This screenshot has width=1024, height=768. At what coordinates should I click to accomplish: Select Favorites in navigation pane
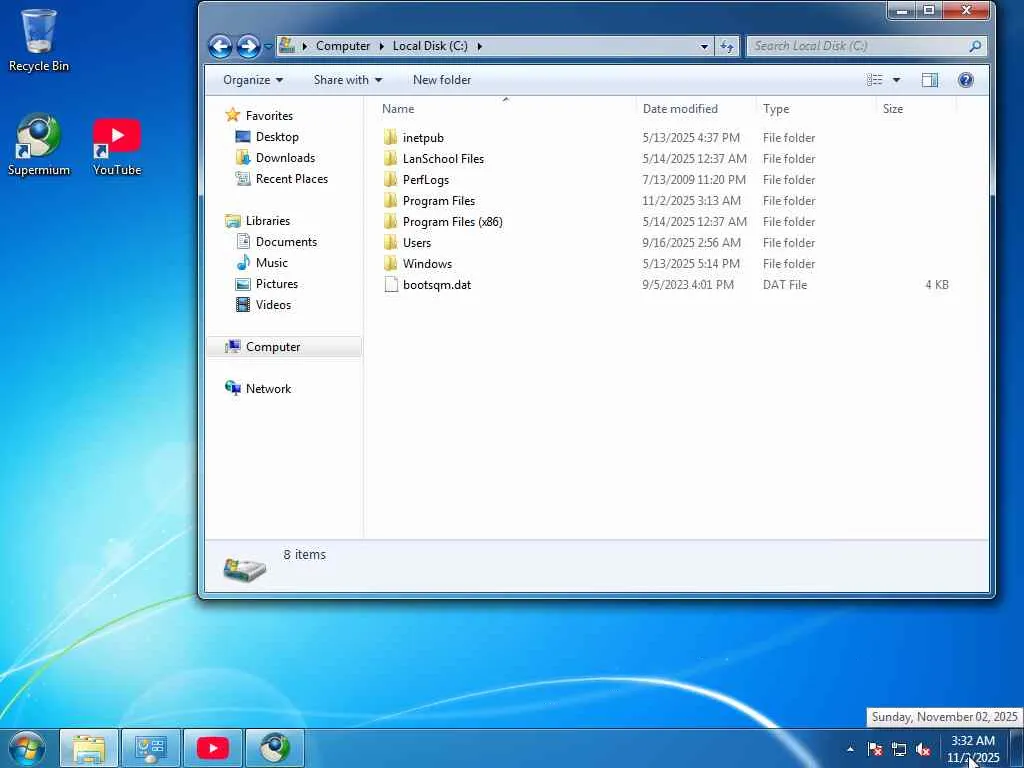tap(269, 116)
